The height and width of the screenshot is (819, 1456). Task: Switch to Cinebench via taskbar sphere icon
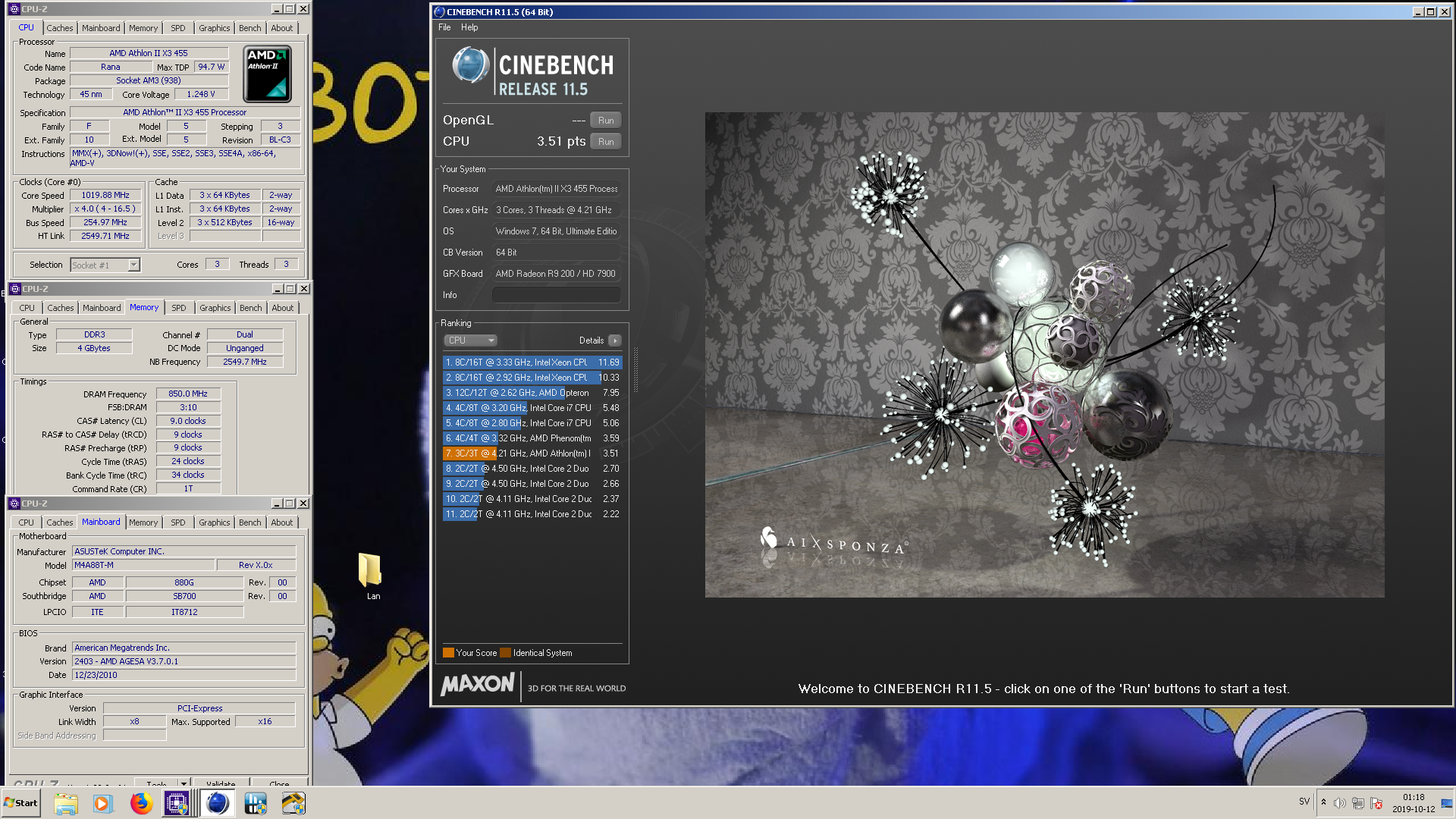tap(218, 803)
